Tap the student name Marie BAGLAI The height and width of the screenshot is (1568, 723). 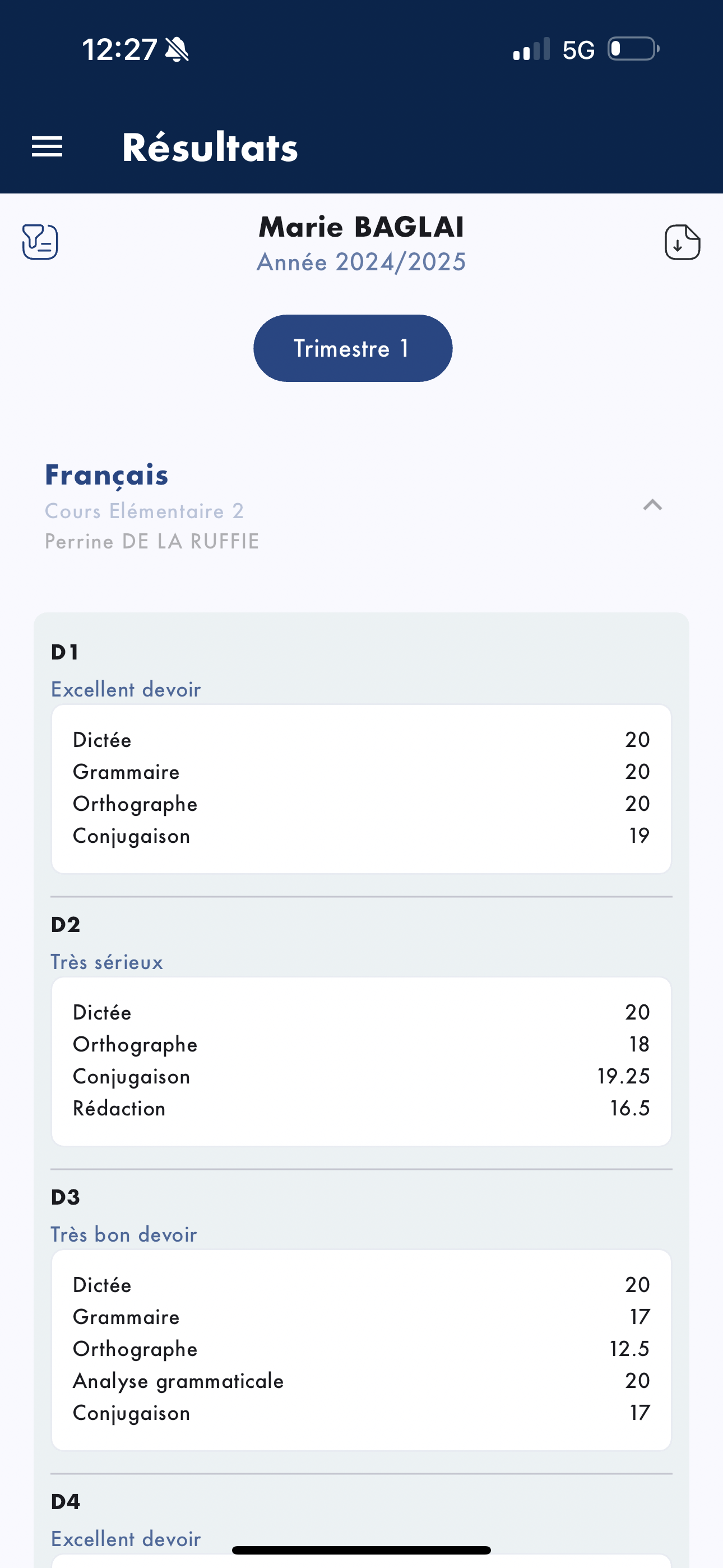pyautogui.click(x=361, y=227)
